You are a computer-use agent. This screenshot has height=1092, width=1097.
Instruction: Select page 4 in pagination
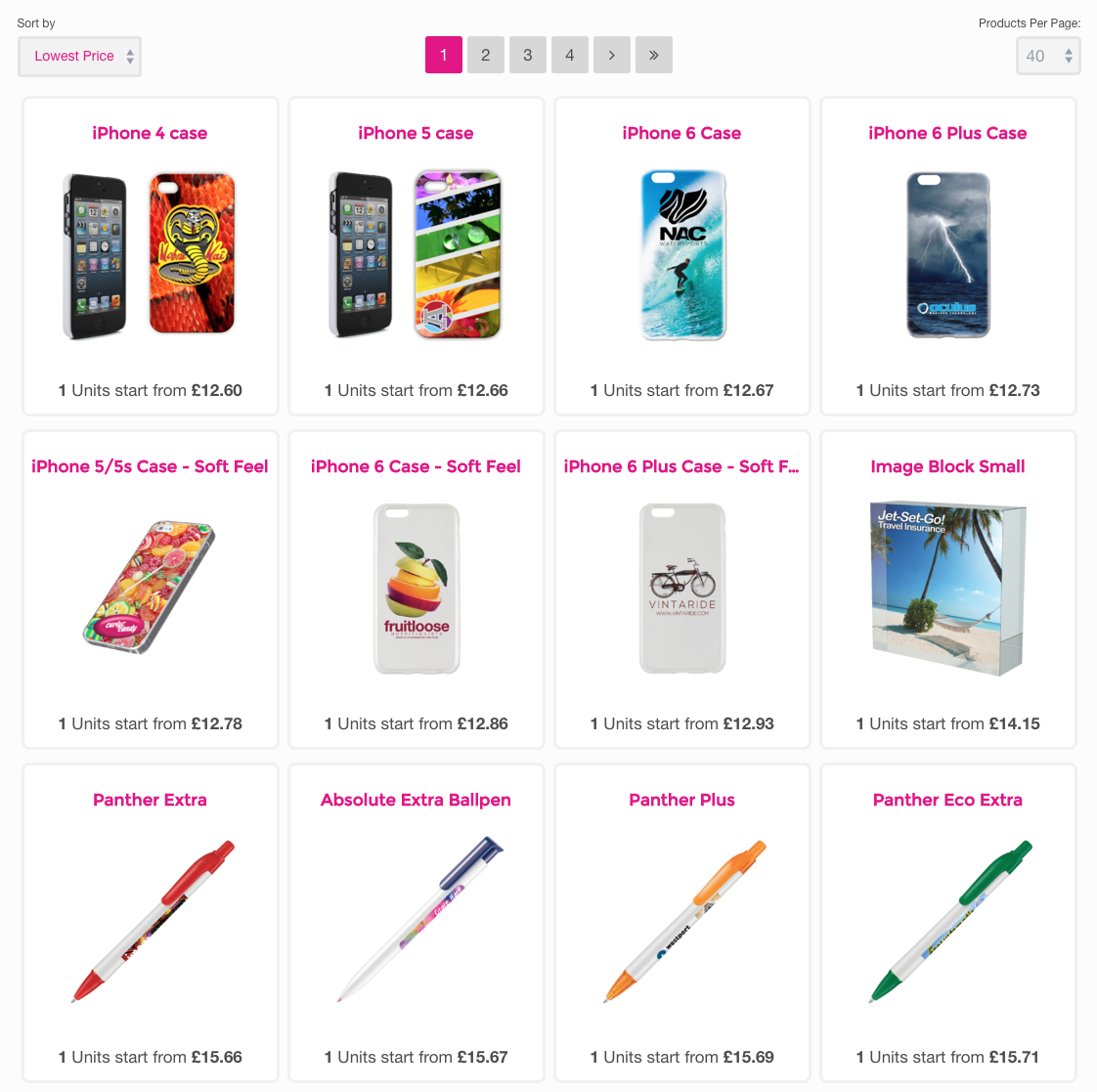(x=569, y=55)
